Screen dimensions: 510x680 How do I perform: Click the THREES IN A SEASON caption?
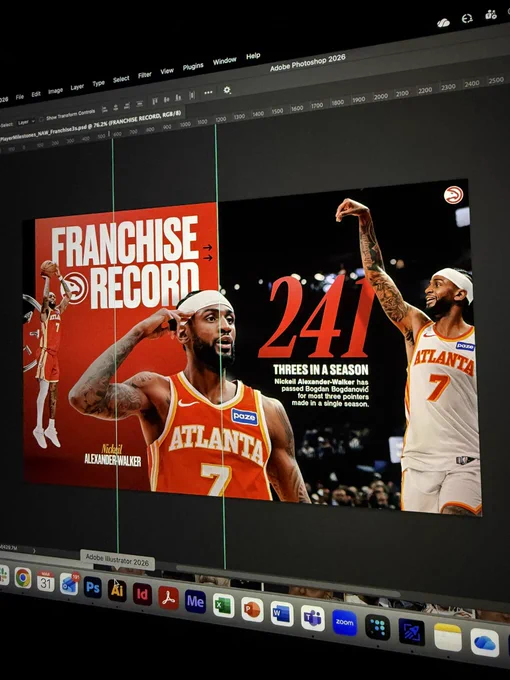[320, 370]
